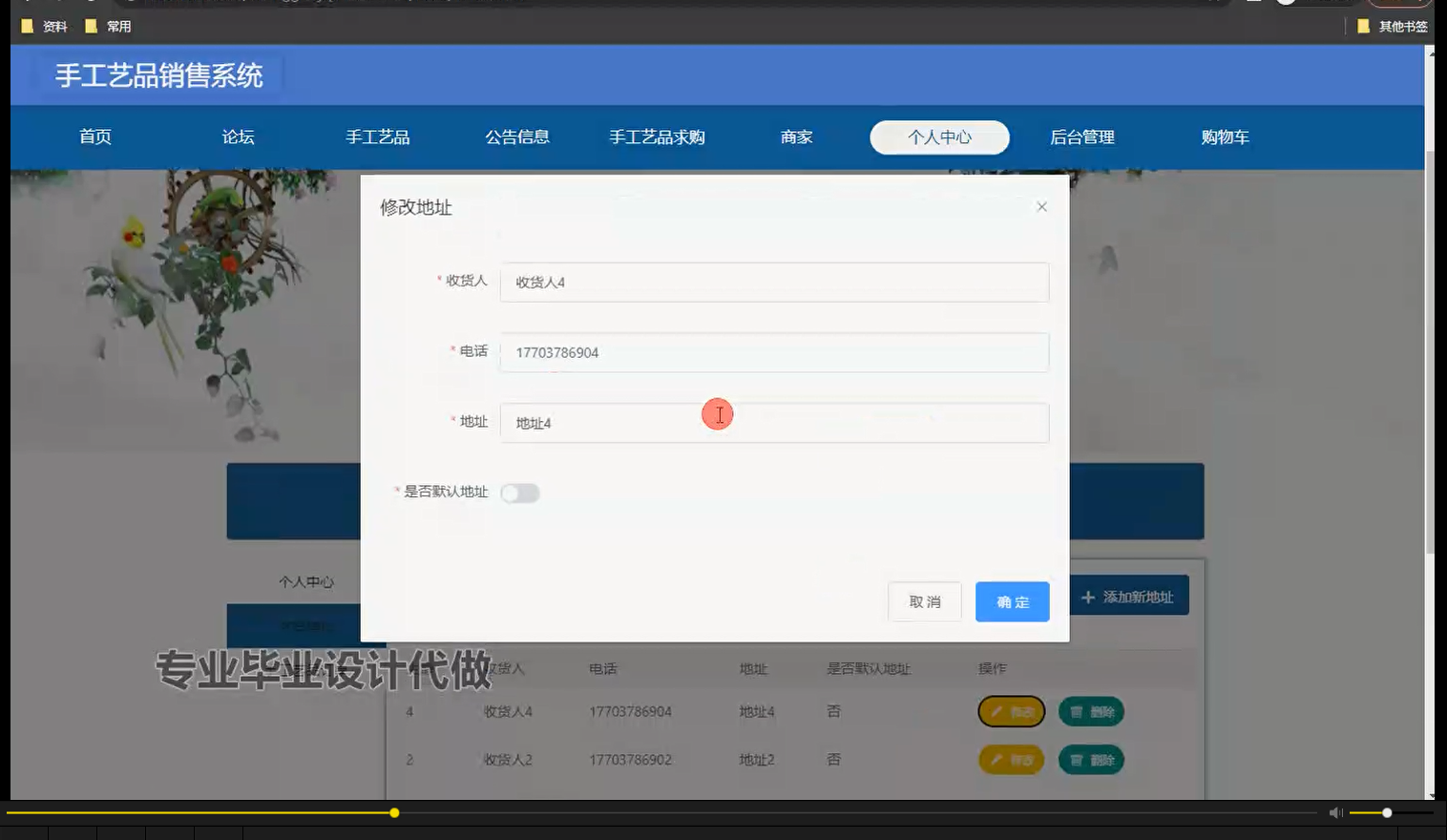Screen dimensions: 1447x840
Task: Mute the video volume icon
Action: (x=1337, y=812)
